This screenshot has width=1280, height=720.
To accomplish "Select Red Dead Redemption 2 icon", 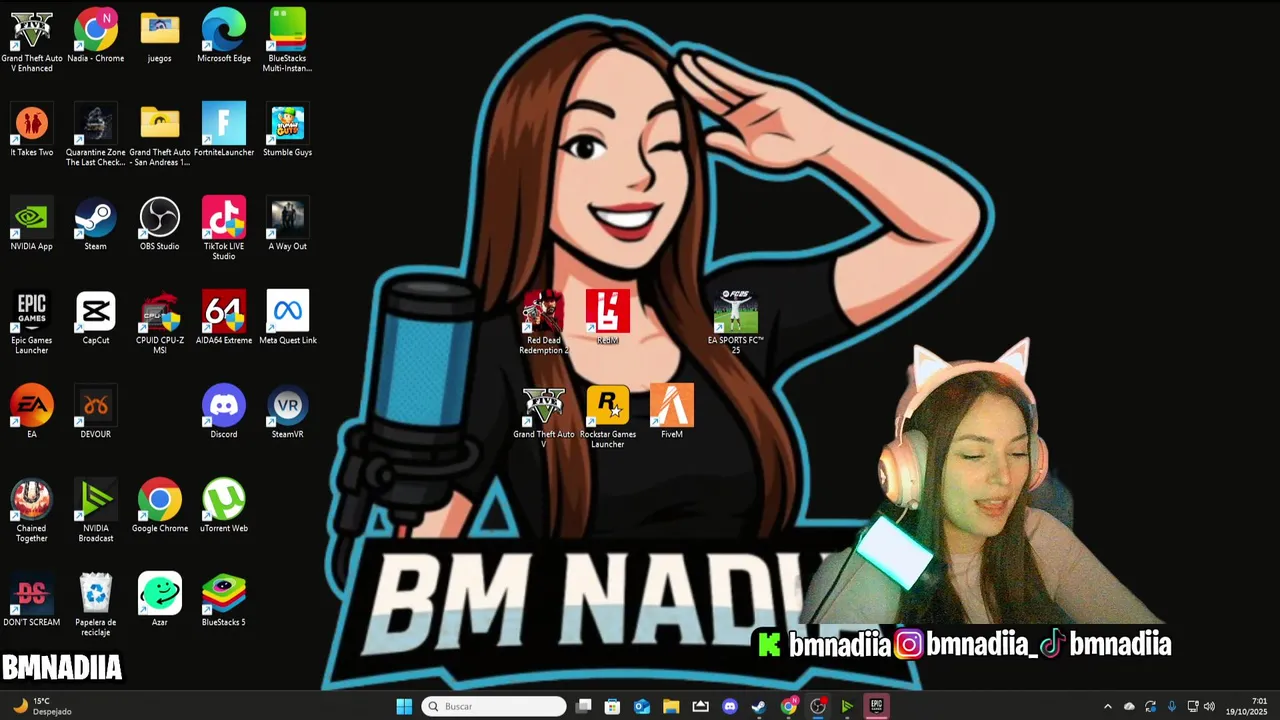I will (544, 322).
